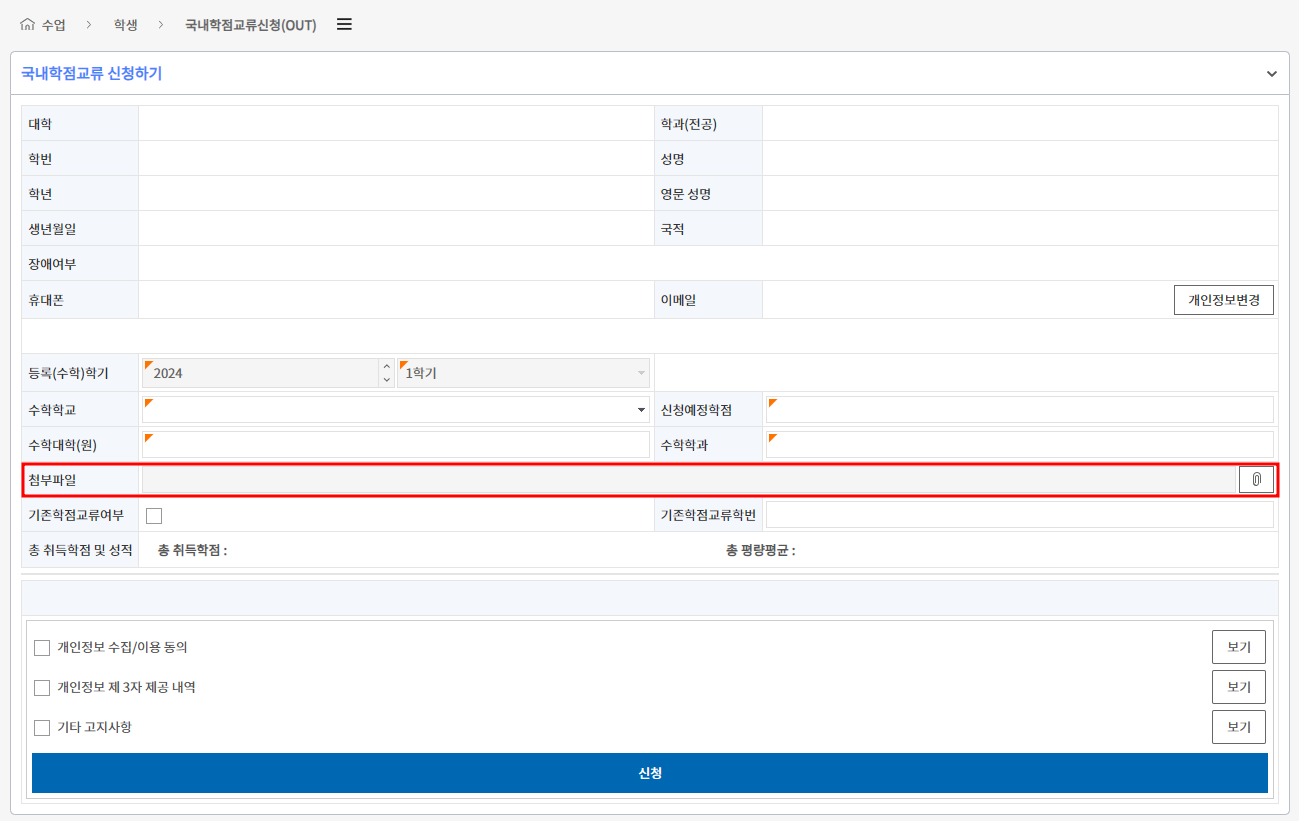Open the 1학기 semester dropdown

pyautogui.click(x=641, y=373)
